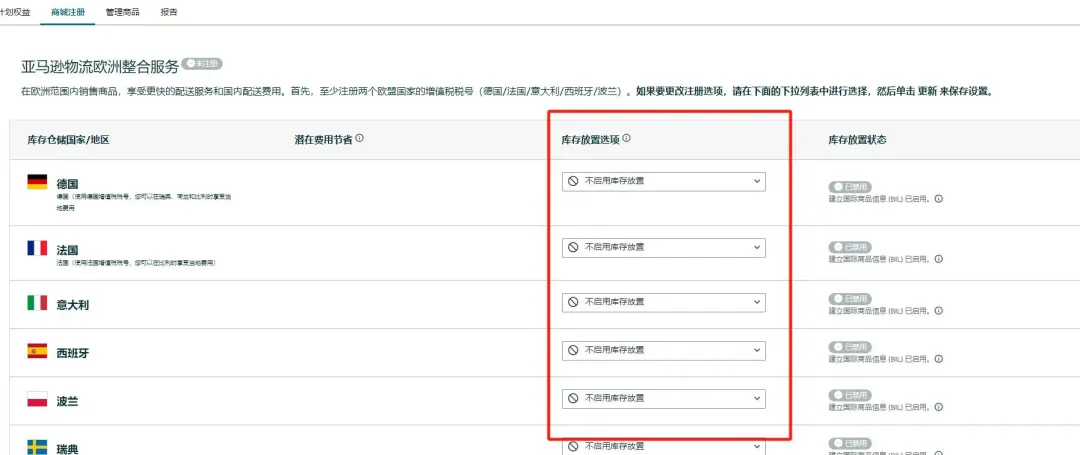
Task: Click the prohibited icon in 西班牙 dropdown
Action: click(573, 350)
